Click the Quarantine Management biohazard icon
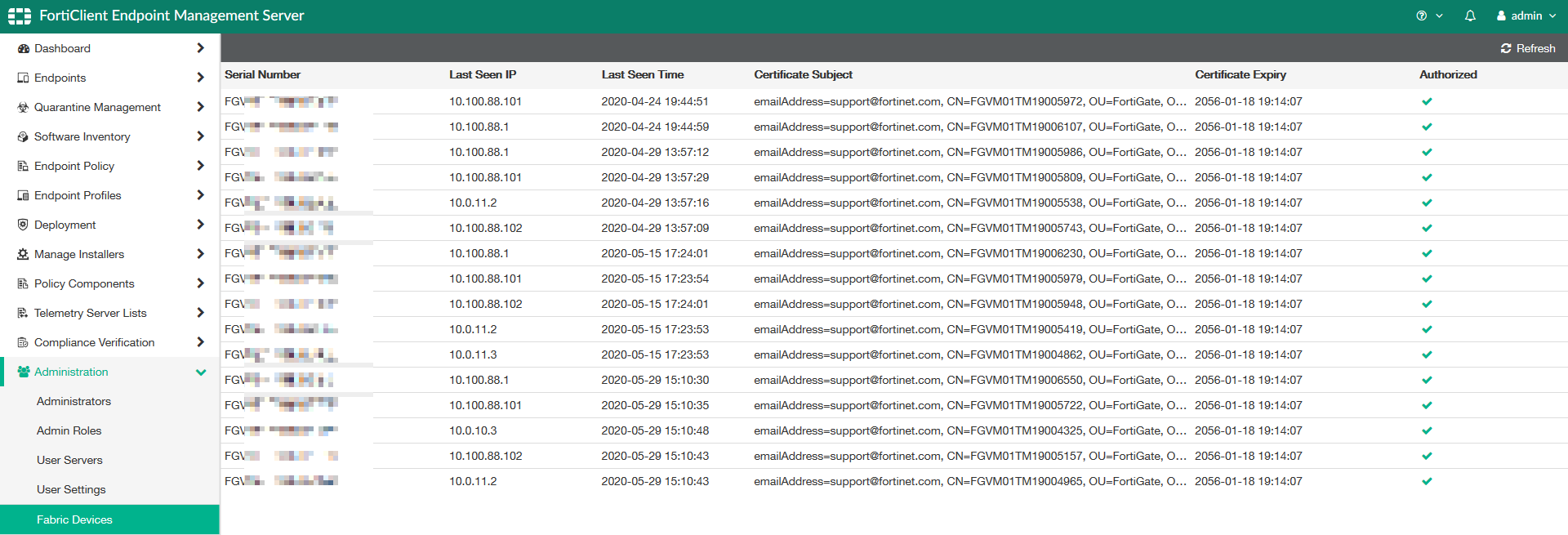1568x535 pixels. click(23, 107)
